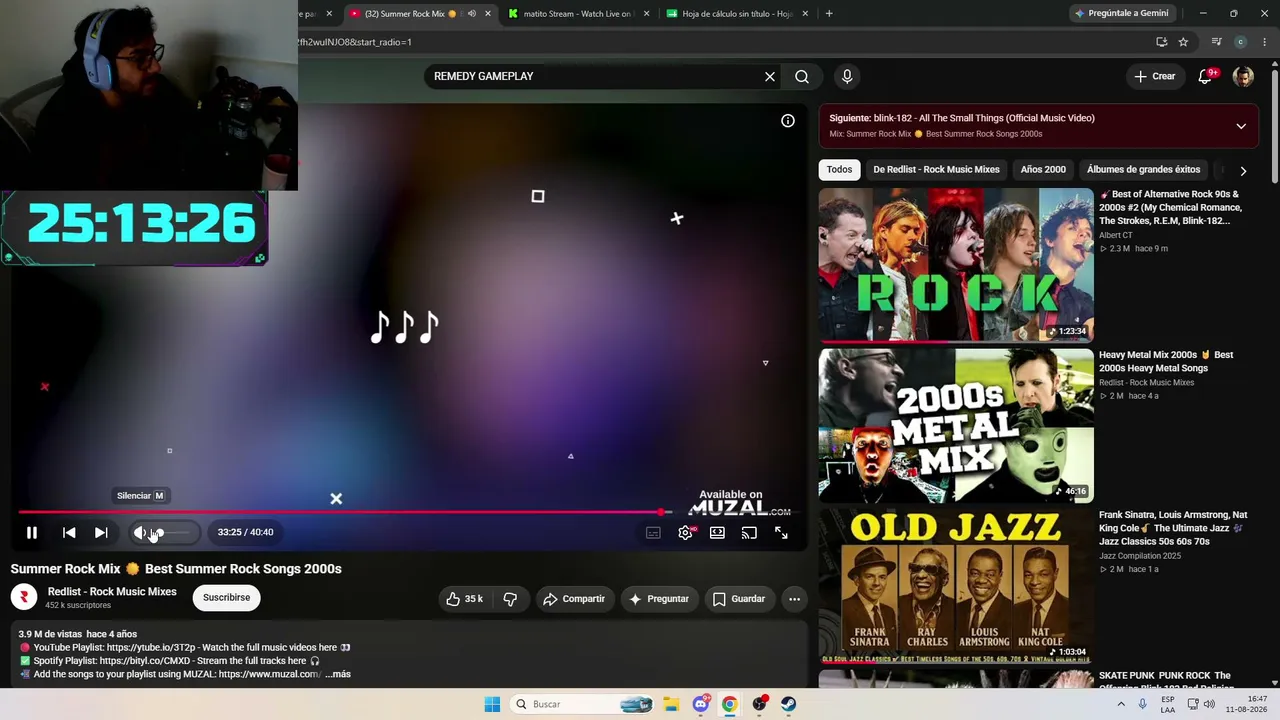The height and width of the screenshot is (720, 1280).
Task: Open YouTube notifications bell
Action: [1205, 76]
